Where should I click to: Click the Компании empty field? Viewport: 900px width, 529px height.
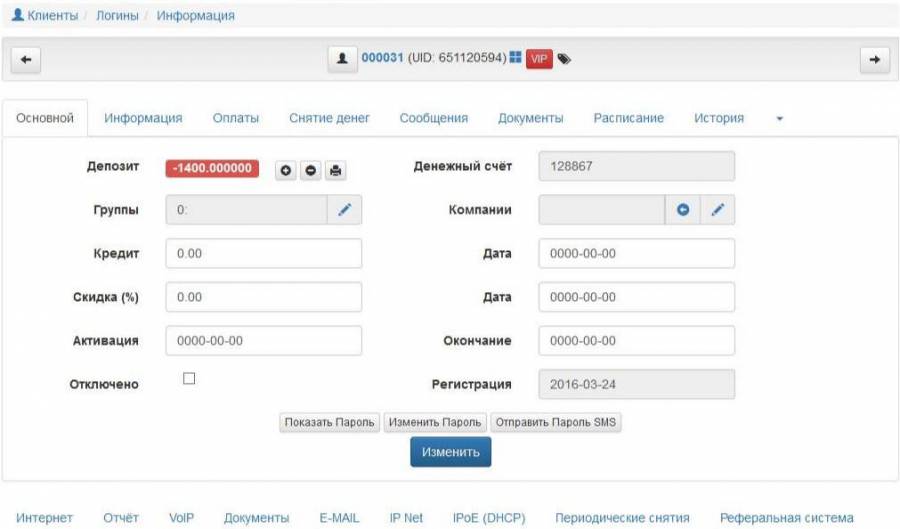coord(602,210)
